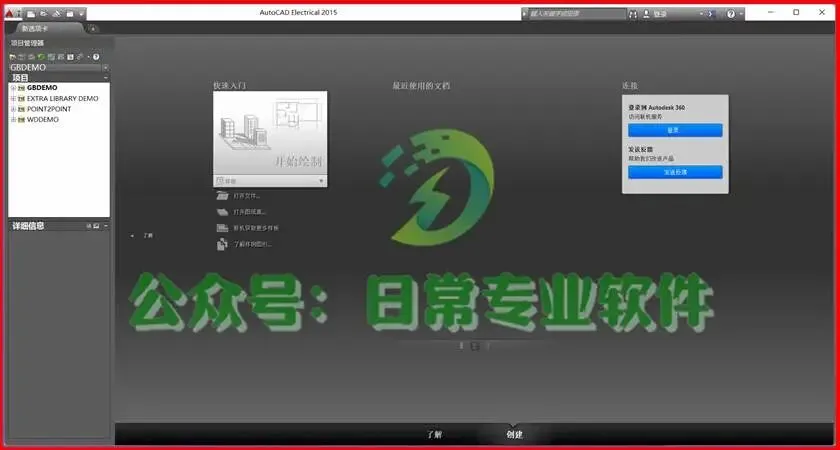840x450 pixels.
Task: Click the project icon beside POINT2POINT
Action: pyautogui.click(x=21, y=109)
